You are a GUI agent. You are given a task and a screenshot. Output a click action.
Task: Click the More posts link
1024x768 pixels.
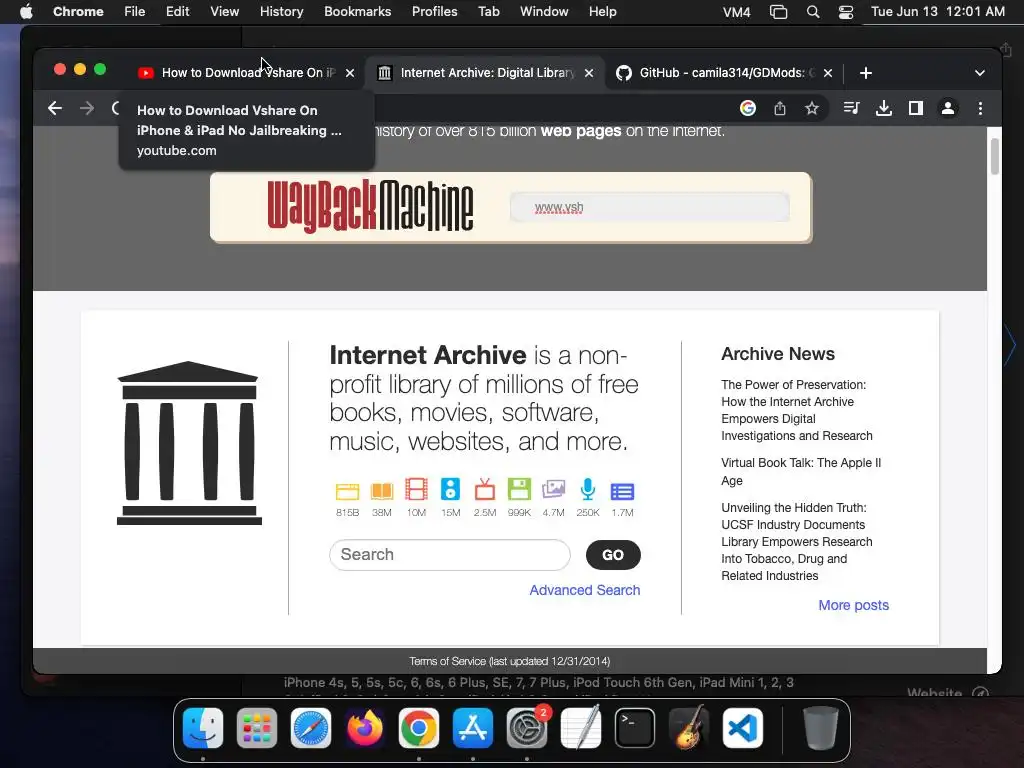click(854, 605)
